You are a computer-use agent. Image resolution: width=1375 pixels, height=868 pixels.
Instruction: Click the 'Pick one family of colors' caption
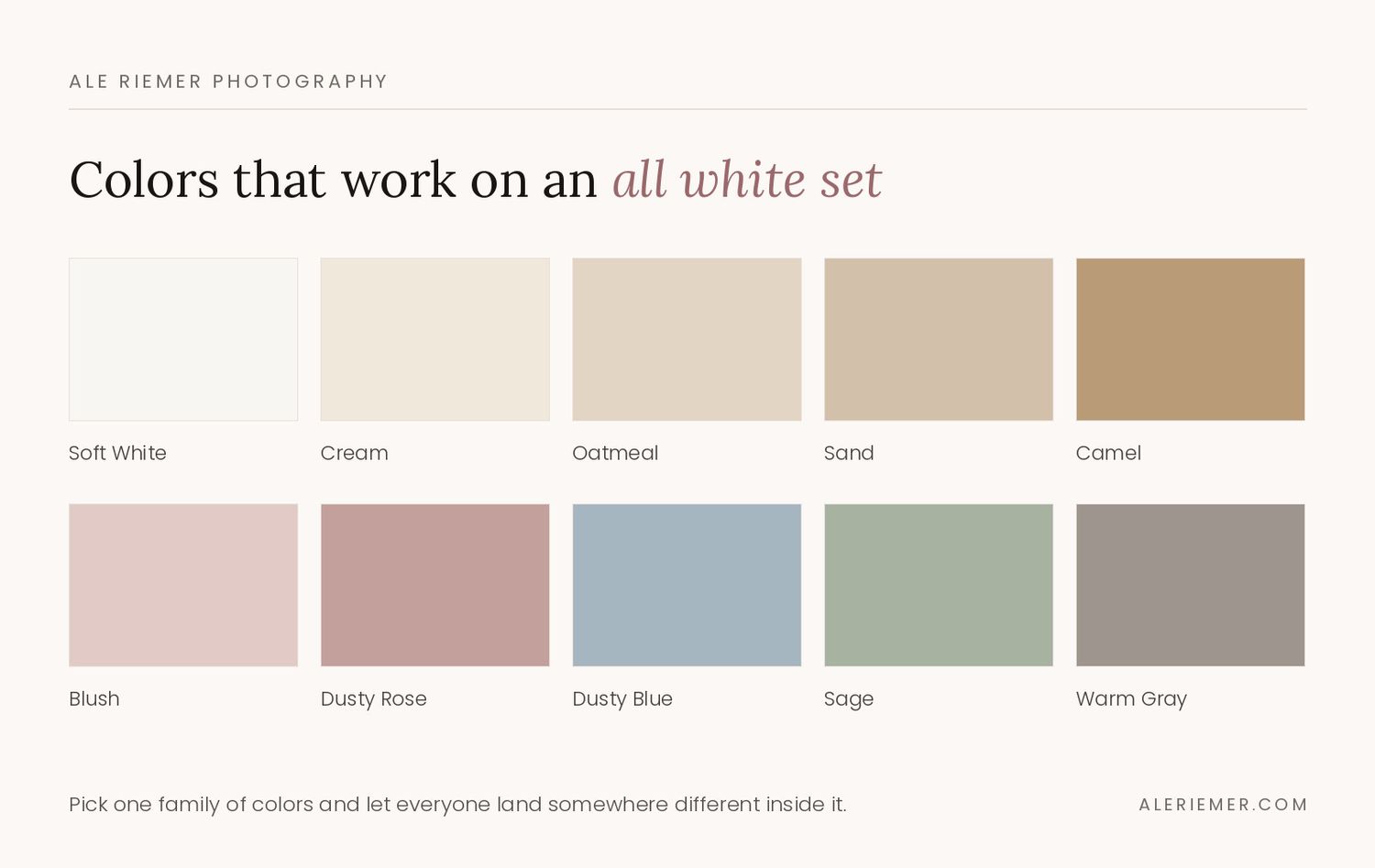tap(457, 805)
